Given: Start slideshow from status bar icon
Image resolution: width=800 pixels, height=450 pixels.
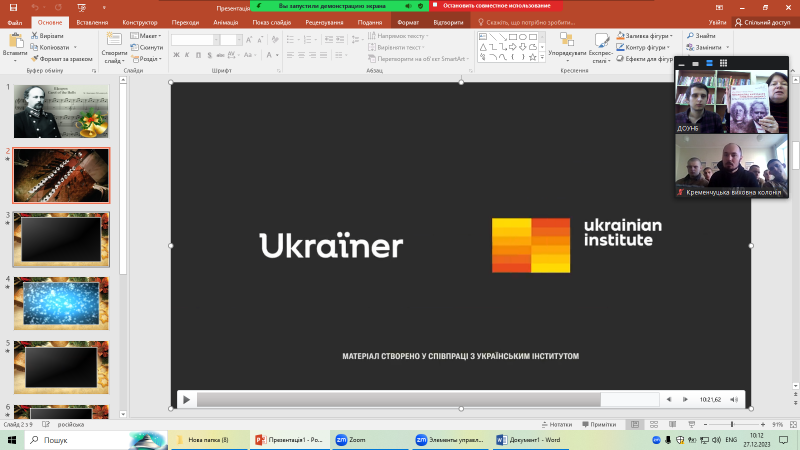Looking at the screenshot, I should (692, 424).
